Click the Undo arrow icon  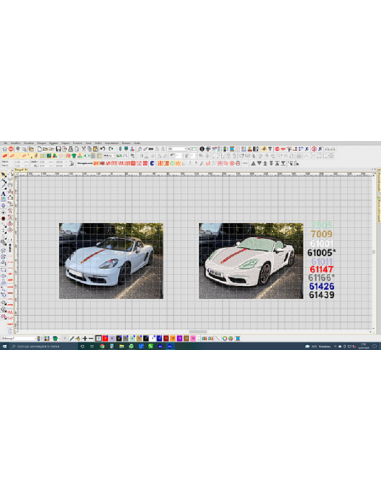click(102, 149)
